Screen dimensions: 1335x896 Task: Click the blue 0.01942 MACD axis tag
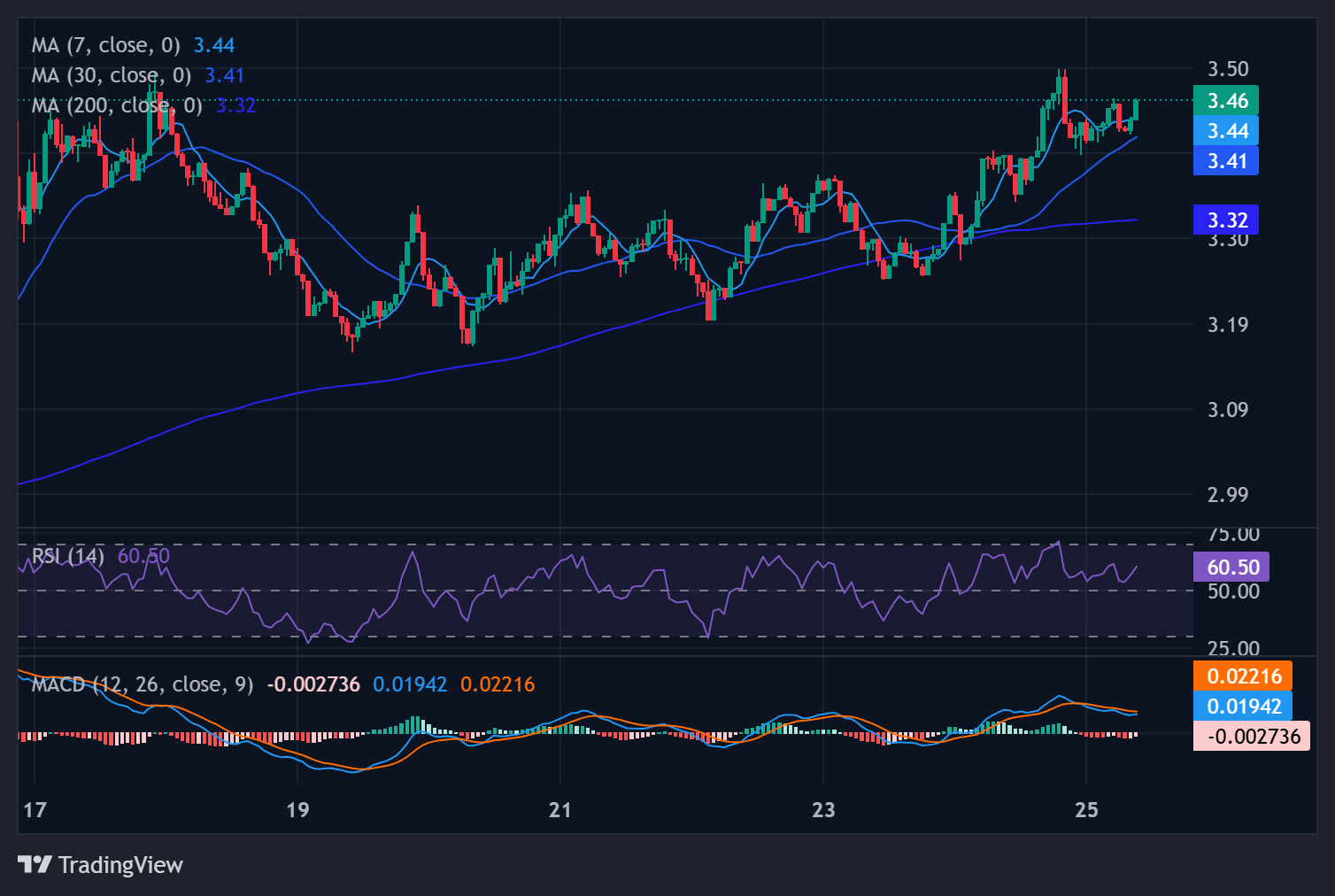[1243, 707]
